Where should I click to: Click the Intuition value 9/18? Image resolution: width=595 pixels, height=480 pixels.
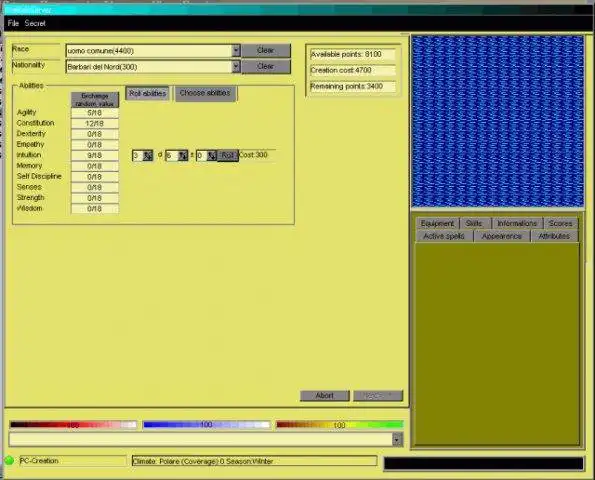click(x=95, y=156)
